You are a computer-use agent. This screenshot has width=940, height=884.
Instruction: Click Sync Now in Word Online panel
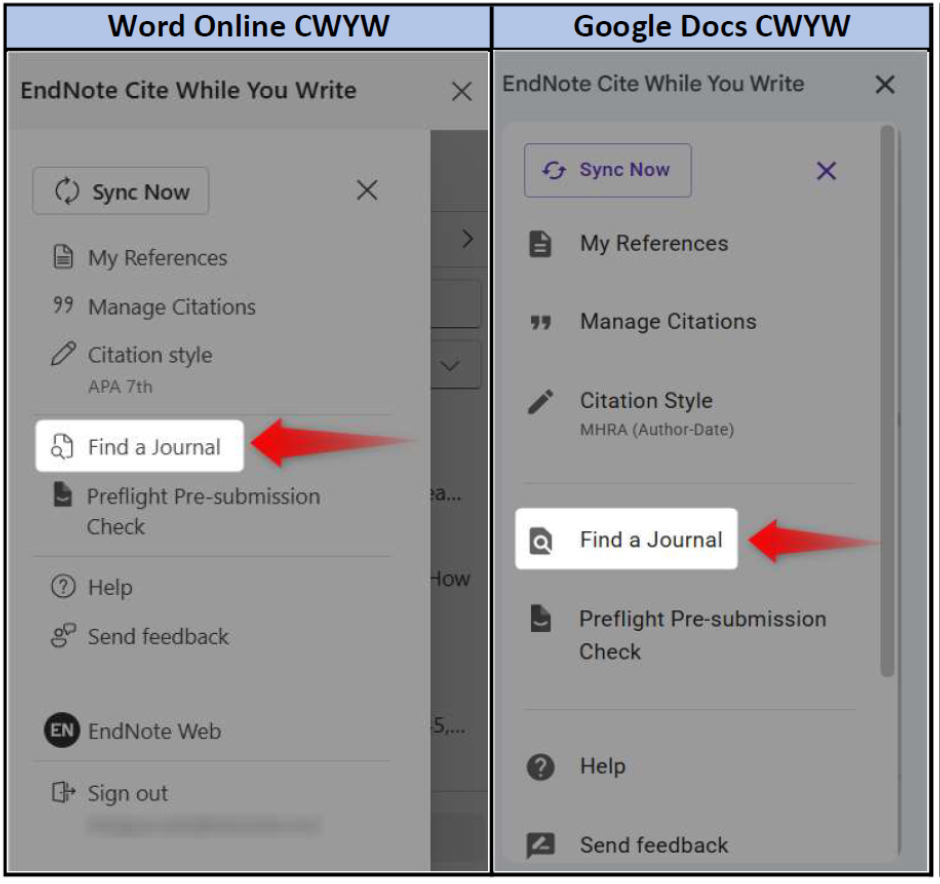click(x=120, y=191)
